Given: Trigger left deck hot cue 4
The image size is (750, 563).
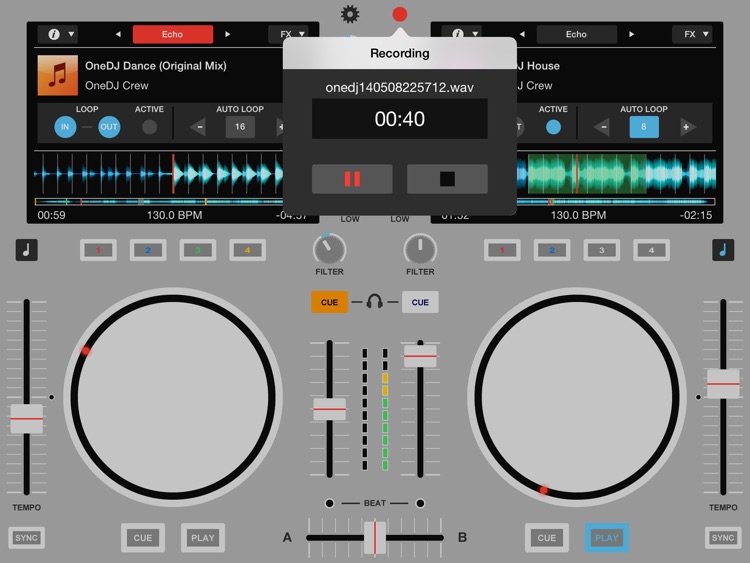Looking at the screenshot, I should point(247,250).
